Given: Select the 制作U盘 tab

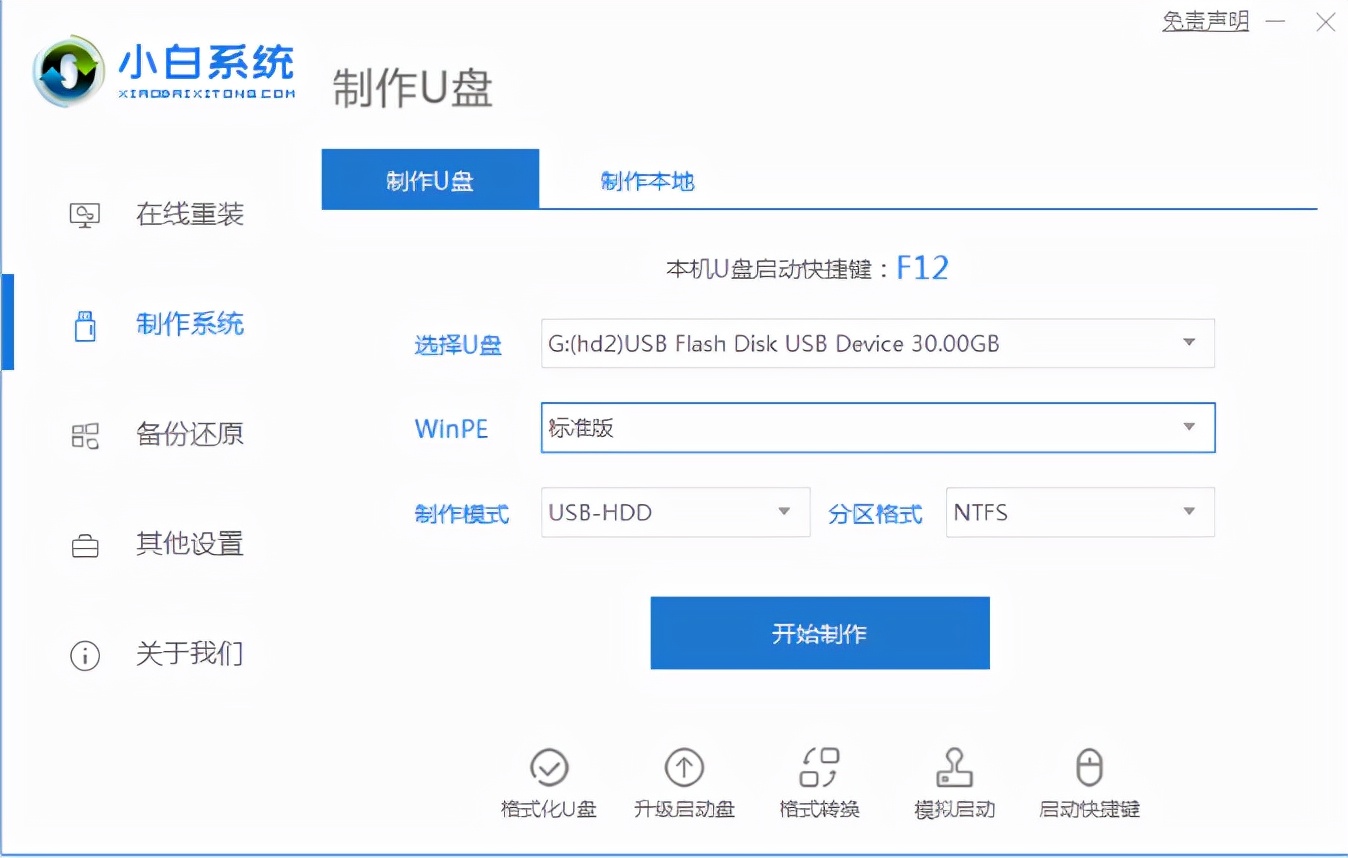Looking at the screenshot, I should (430, 178).
